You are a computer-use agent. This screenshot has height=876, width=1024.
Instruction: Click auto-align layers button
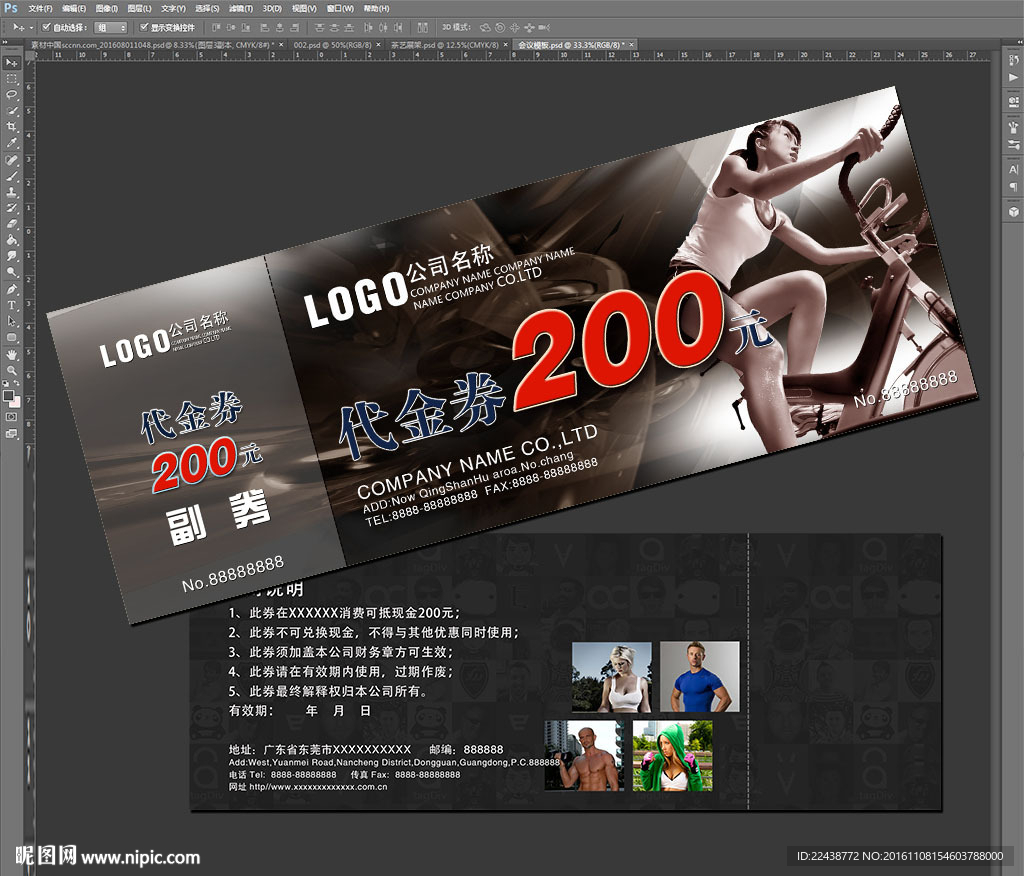pyautogui.click(x=423, y=27)
